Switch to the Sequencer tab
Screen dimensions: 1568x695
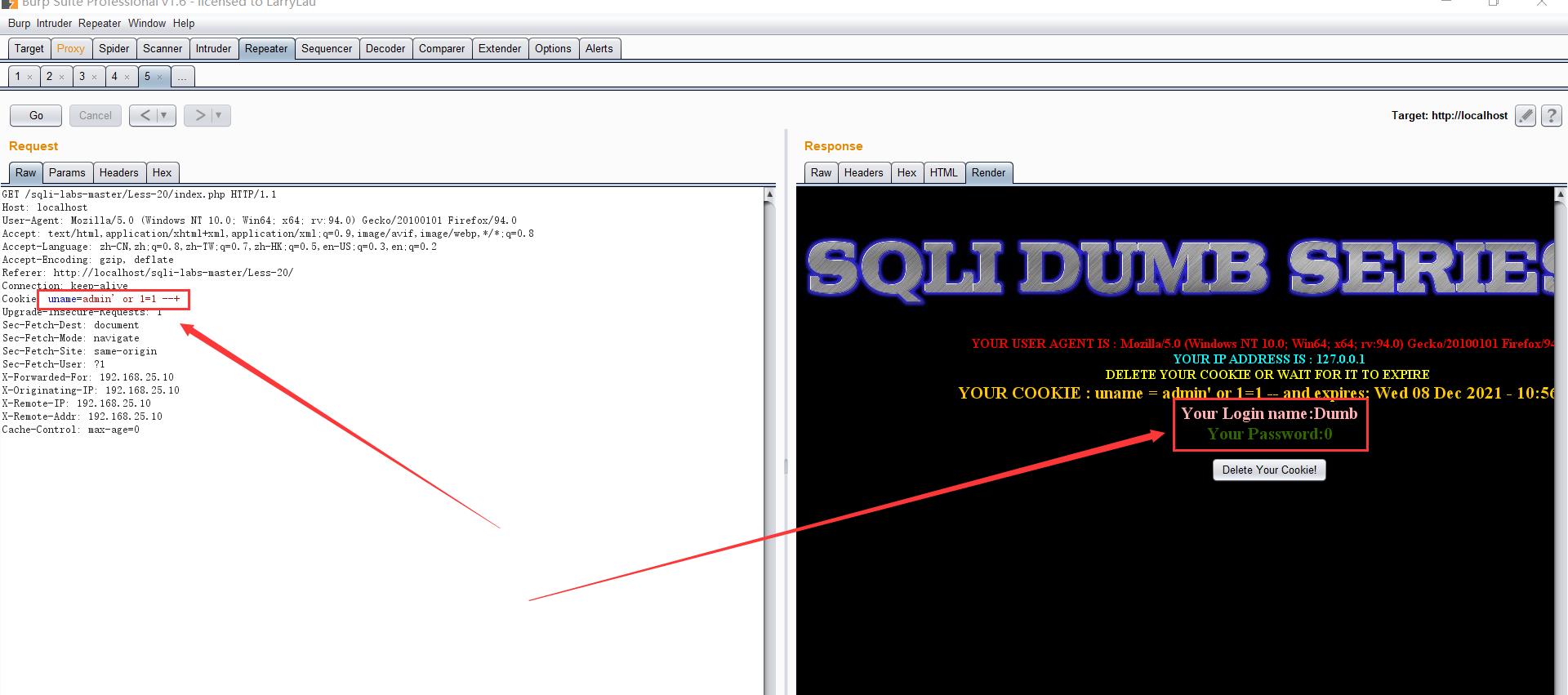click(327, 49)
